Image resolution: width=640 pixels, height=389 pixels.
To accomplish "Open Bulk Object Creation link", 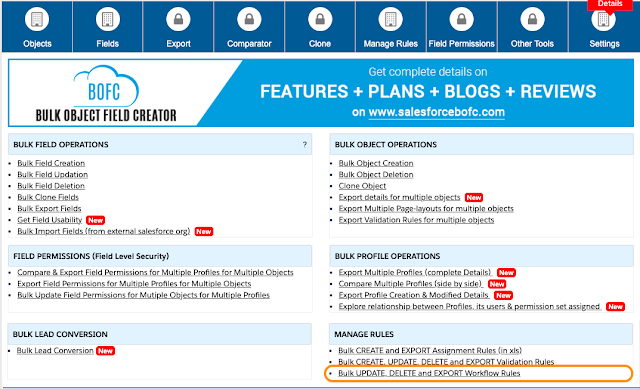I will click(x=376, y=163).
